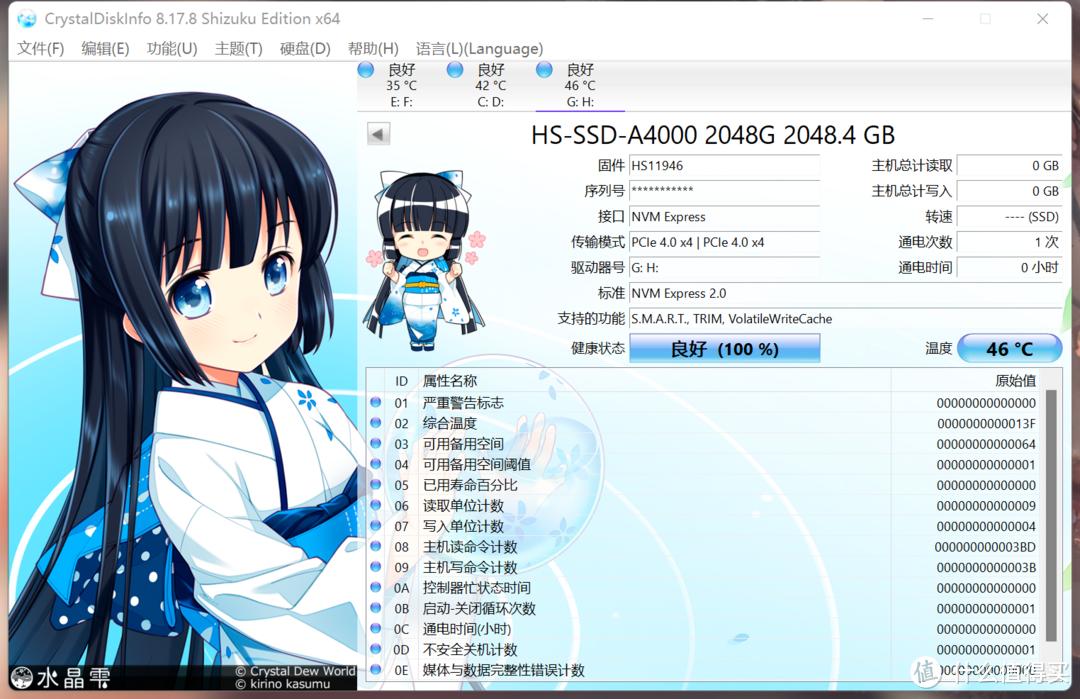Screen dimensions: 1080x699
Task: Open the 硬盘(D) disk selection menu
Action: (304, 48)
